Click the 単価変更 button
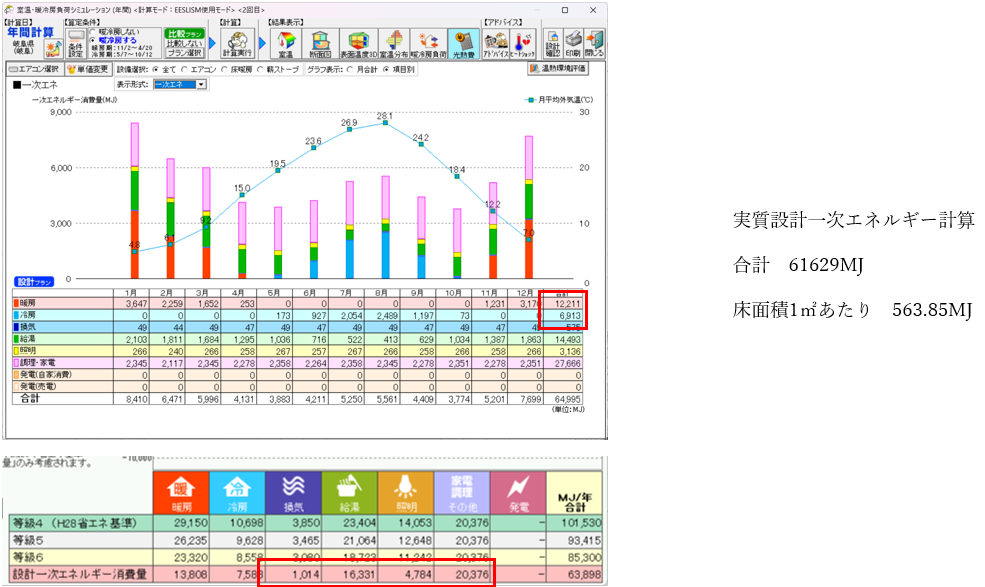This screenshot has height=587, width=985. click(88, 69)
